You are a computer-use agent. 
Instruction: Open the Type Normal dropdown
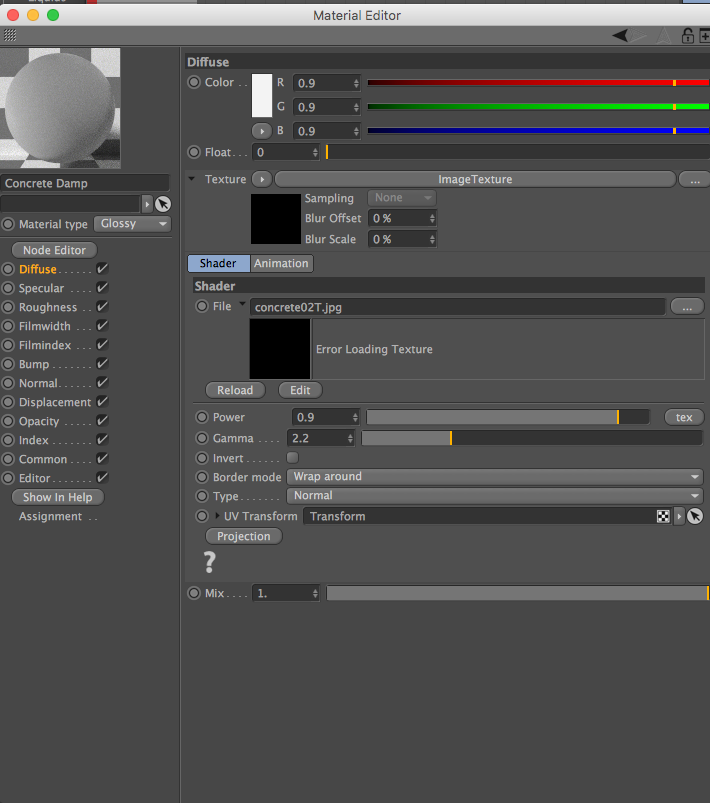click(495, 496)
